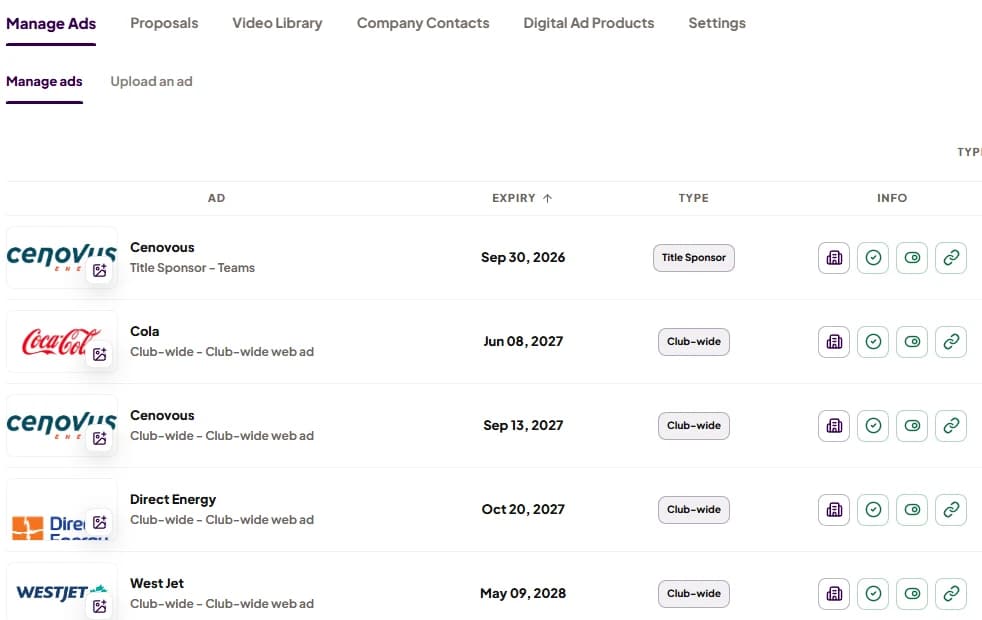Click link icon for West Jet ad
Viewport: 982px width, 620px height.
pyautogui.click(x=951, y=594)
